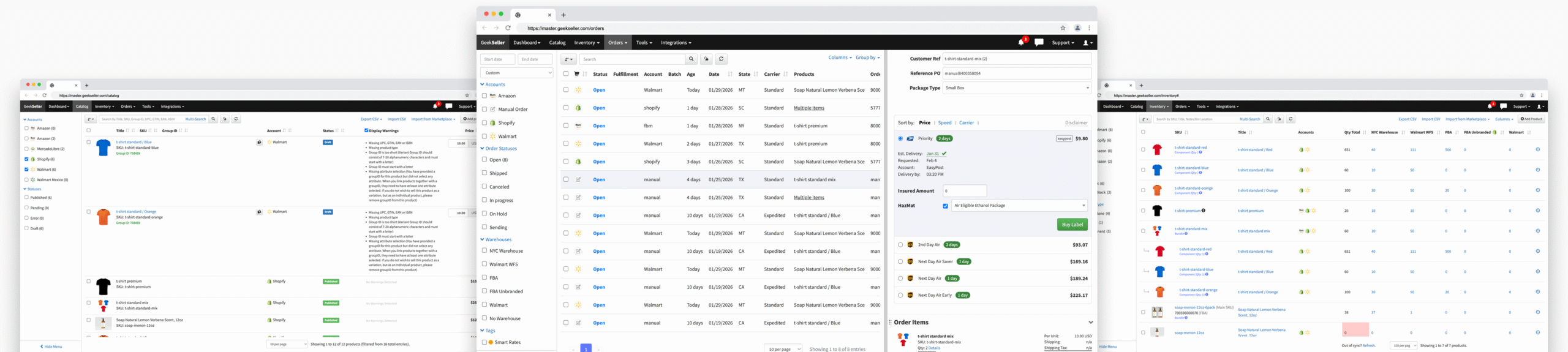Open the Inventory menu in orders navbar
The height and width of the screenshot is (352, 1568).
click(586, 43)
